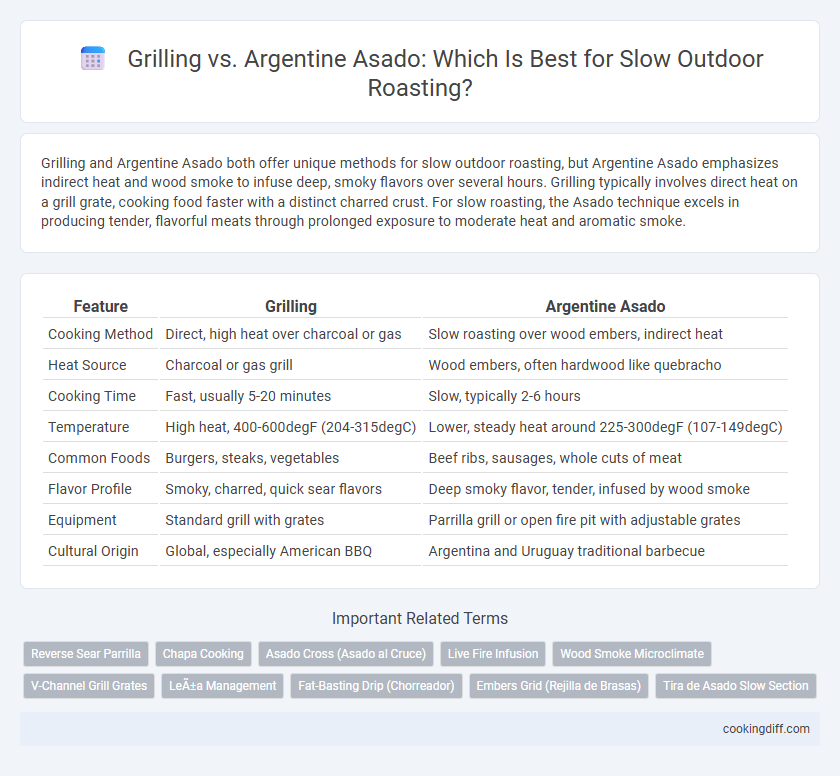Click the Important Related Terms heading
Screen dimensions: 840x776
pos(420,619)
